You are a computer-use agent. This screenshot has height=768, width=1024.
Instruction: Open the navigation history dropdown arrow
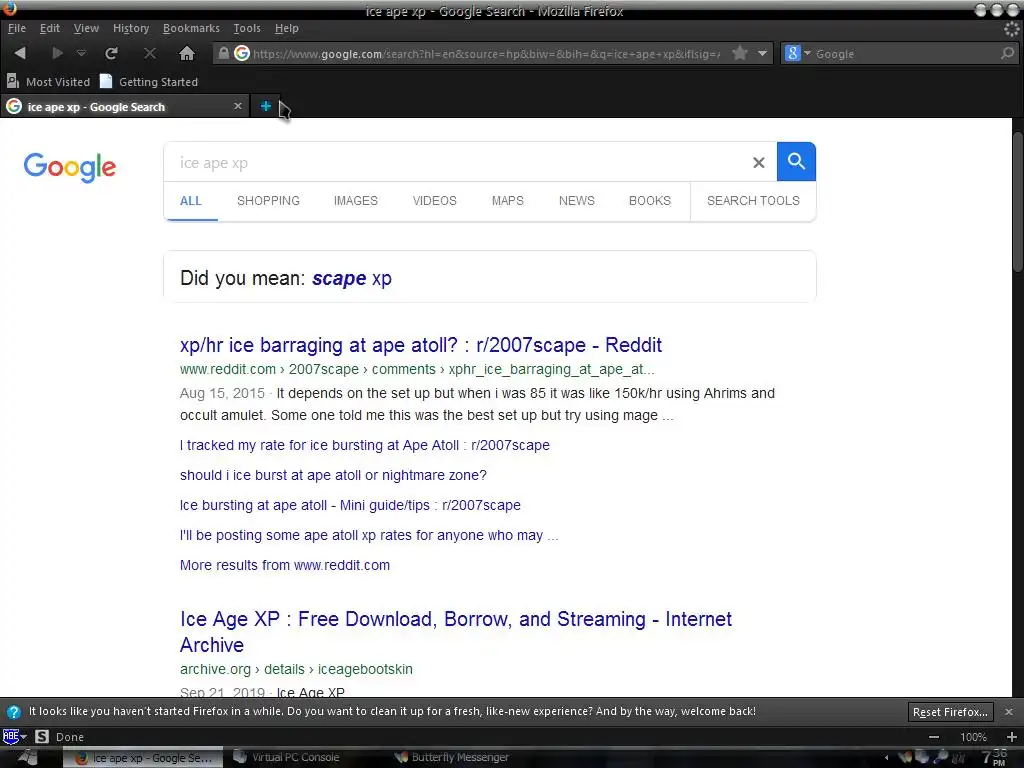(81, 54)
